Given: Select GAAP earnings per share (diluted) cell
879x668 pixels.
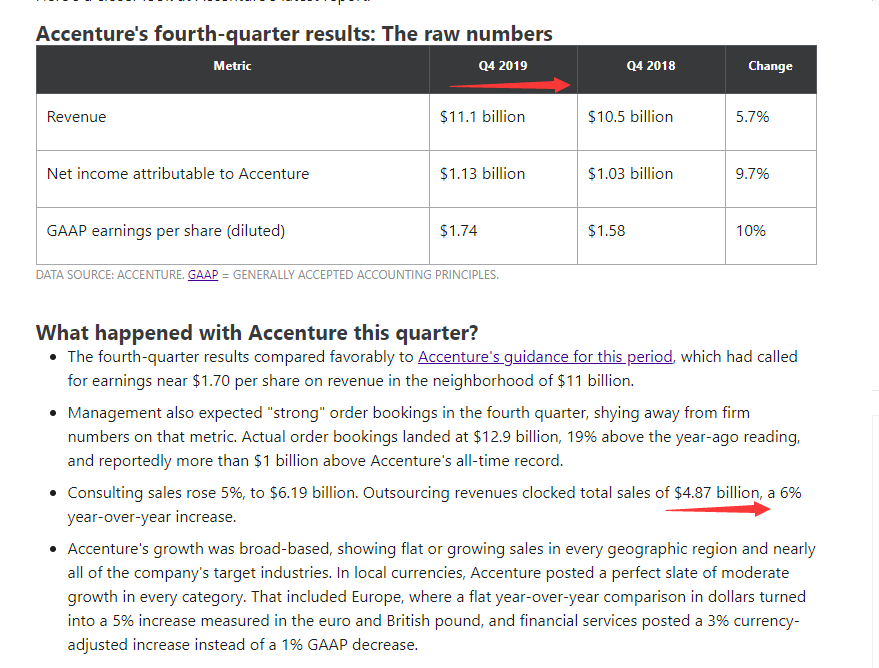Looking at the screenshot, I should 233,236.
